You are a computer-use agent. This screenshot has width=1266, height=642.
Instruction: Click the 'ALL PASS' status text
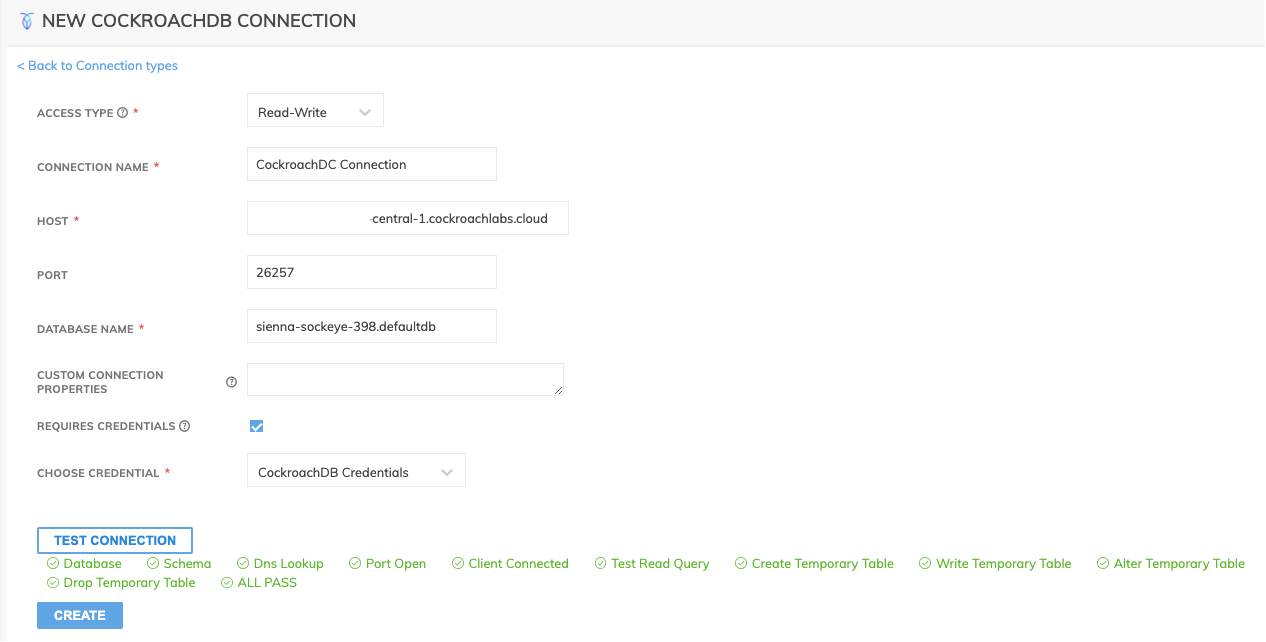pos(267,583)
